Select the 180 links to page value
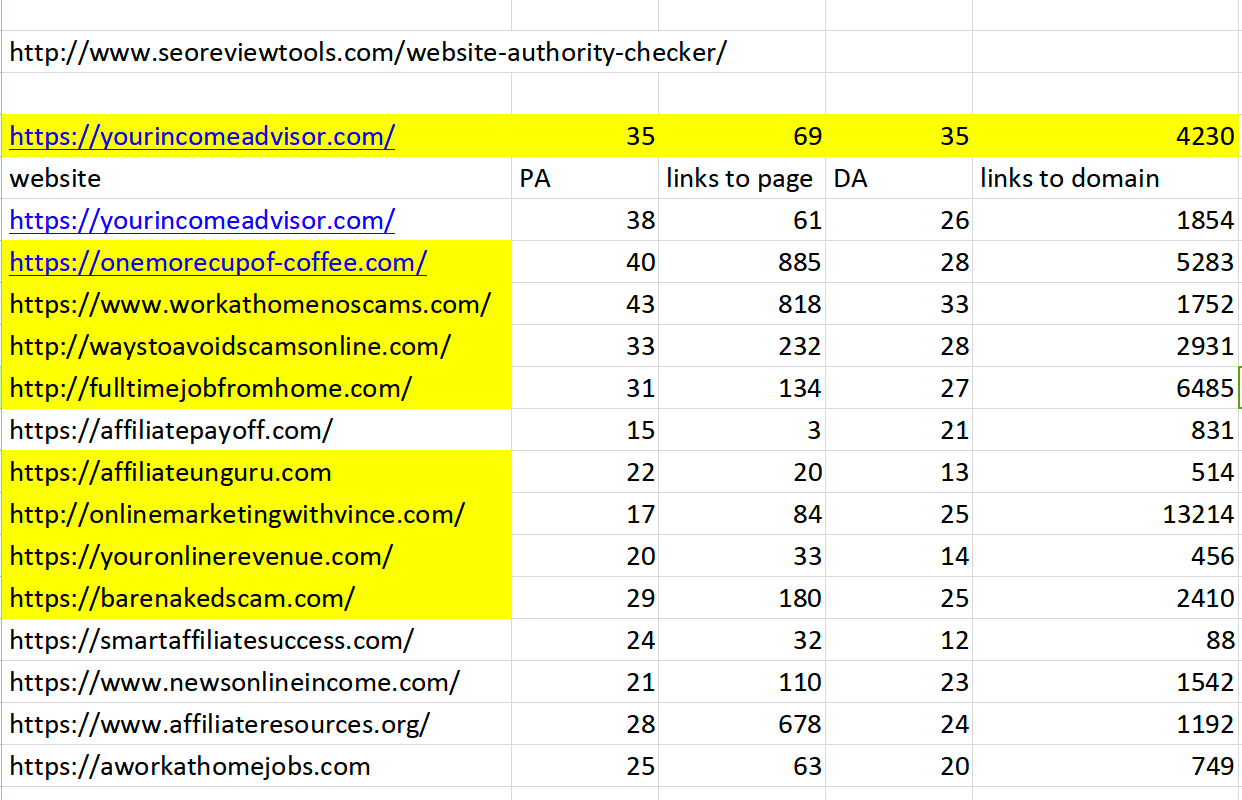The width and height of the screenshot is (1242, 800). coord(742,598)
